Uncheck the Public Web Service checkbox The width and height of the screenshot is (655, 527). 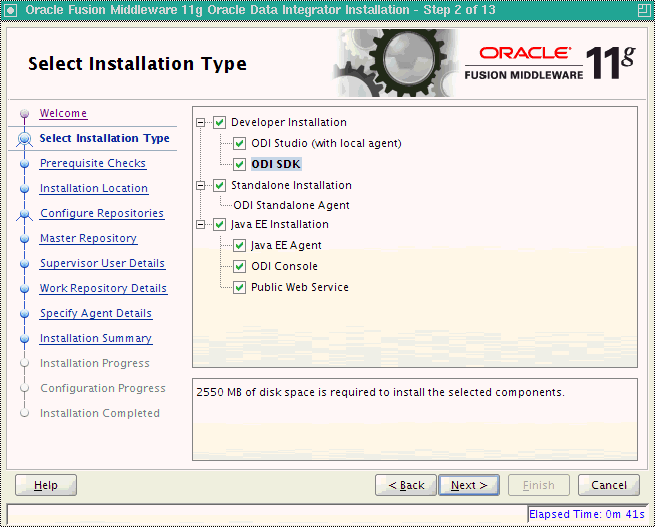pyautogui.click(x=239, y=287)
